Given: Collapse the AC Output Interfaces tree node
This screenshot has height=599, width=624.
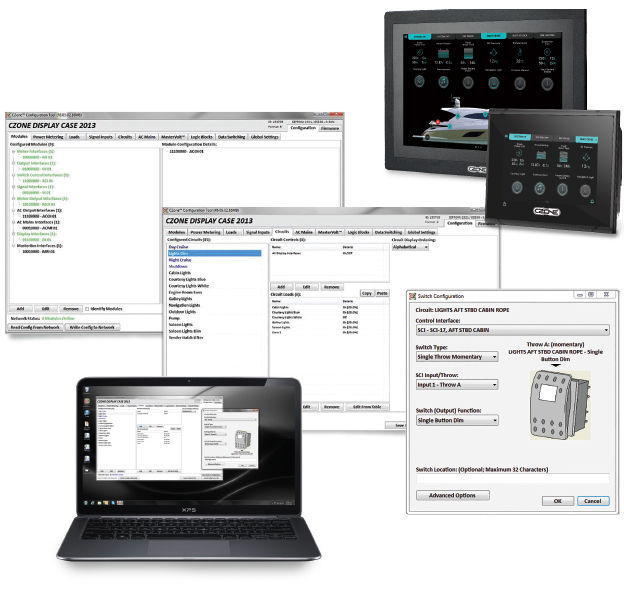Looking at the screenshot, I should tap(13, 211).
